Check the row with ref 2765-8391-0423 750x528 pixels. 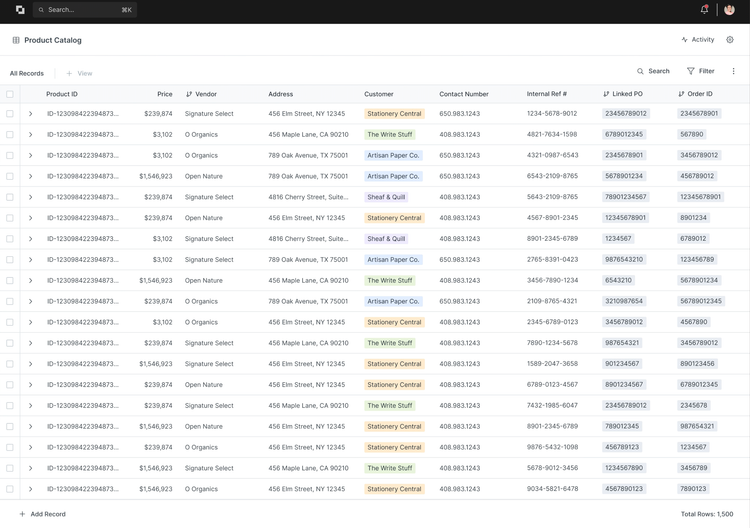(10, 260)
